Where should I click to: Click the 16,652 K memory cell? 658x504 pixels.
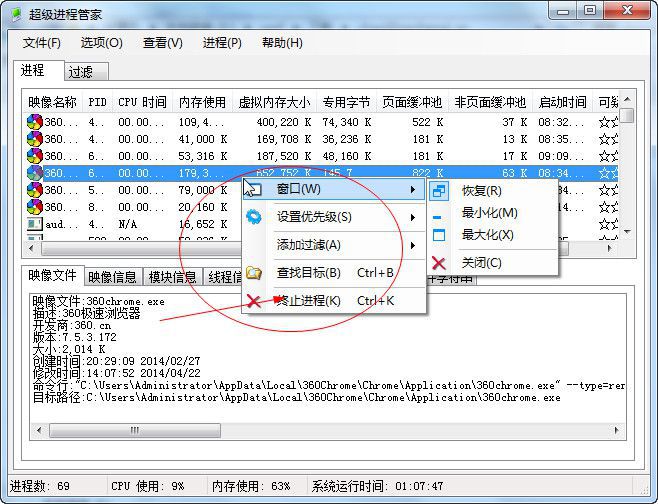(203, 224)
